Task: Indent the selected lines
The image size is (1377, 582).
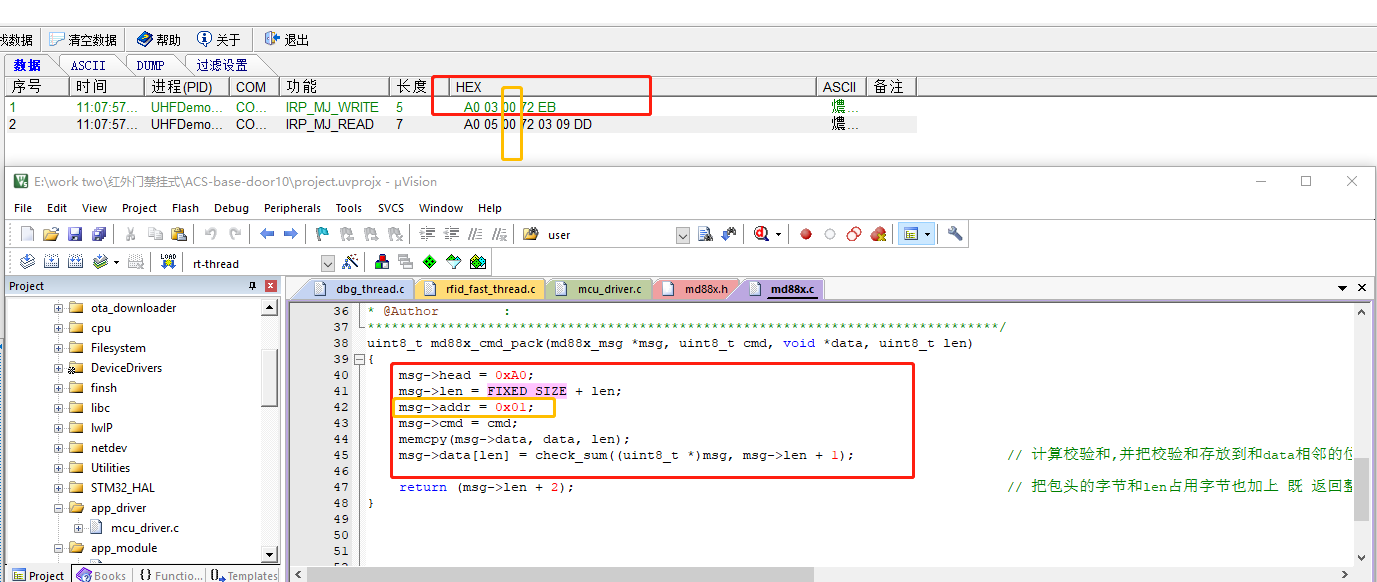Action: pyautogui.click(x=427, y=234)
